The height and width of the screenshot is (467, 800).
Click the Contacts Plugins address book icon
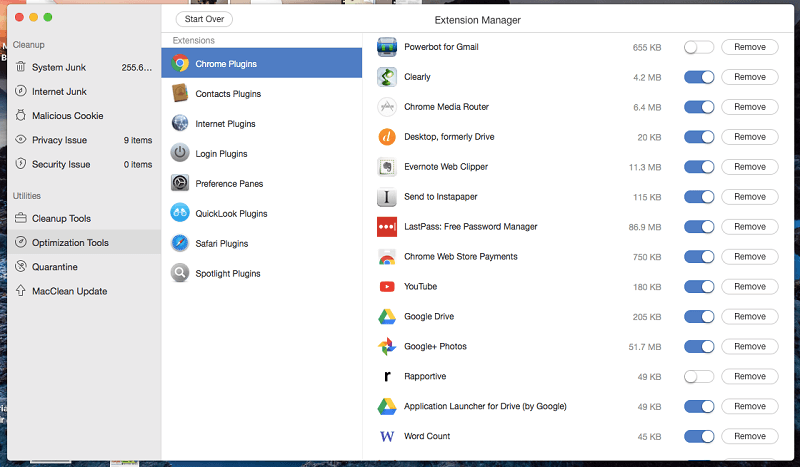pyautogui.click(x=180, y=93)
